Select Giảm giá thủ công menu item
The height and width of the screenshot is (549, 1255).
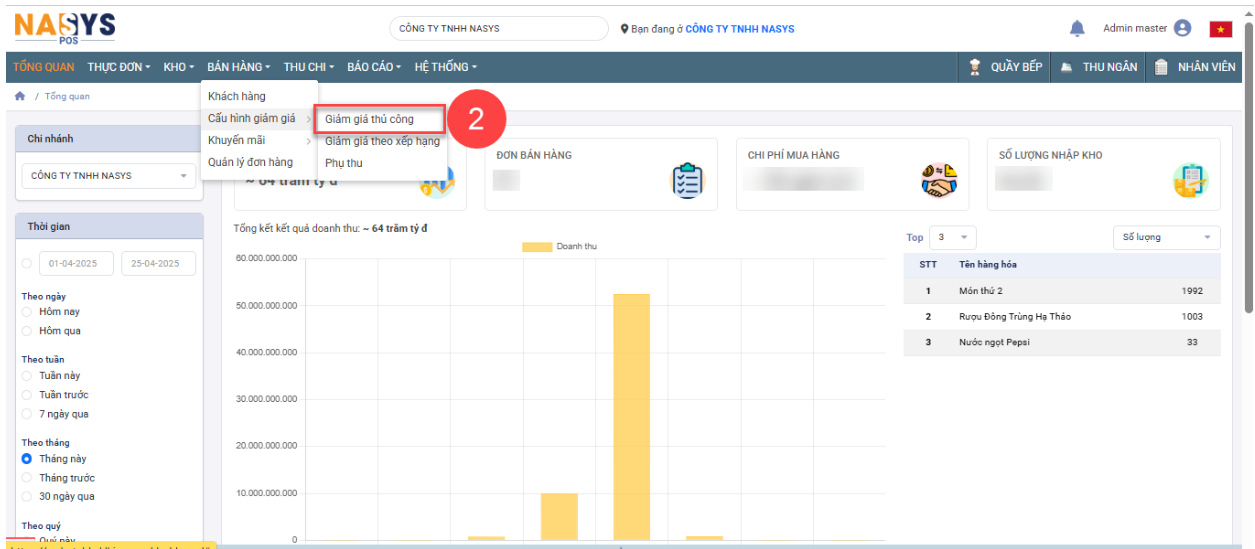(x=369, y=119)
